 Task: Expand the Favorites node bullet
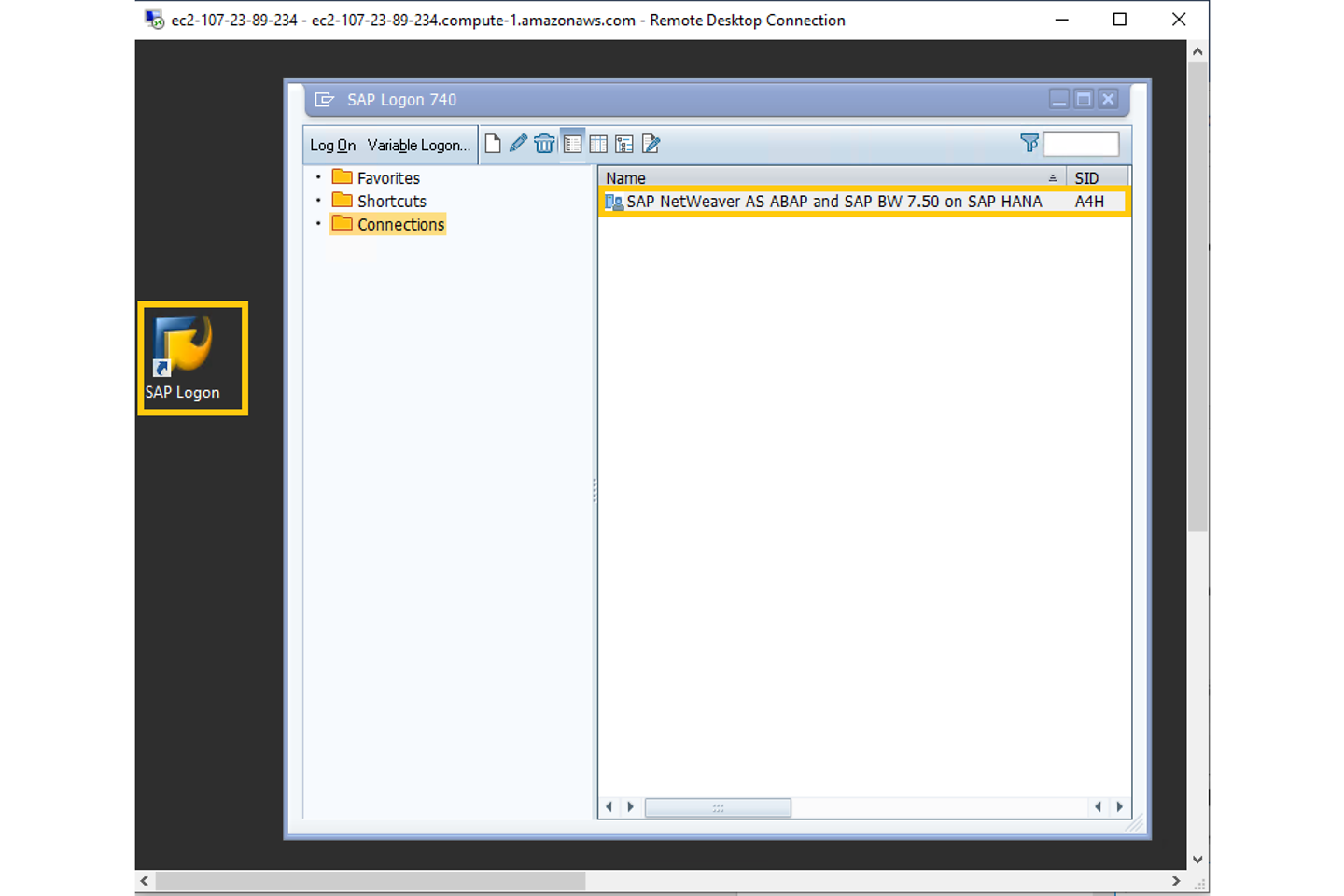(x=318, y=176)
